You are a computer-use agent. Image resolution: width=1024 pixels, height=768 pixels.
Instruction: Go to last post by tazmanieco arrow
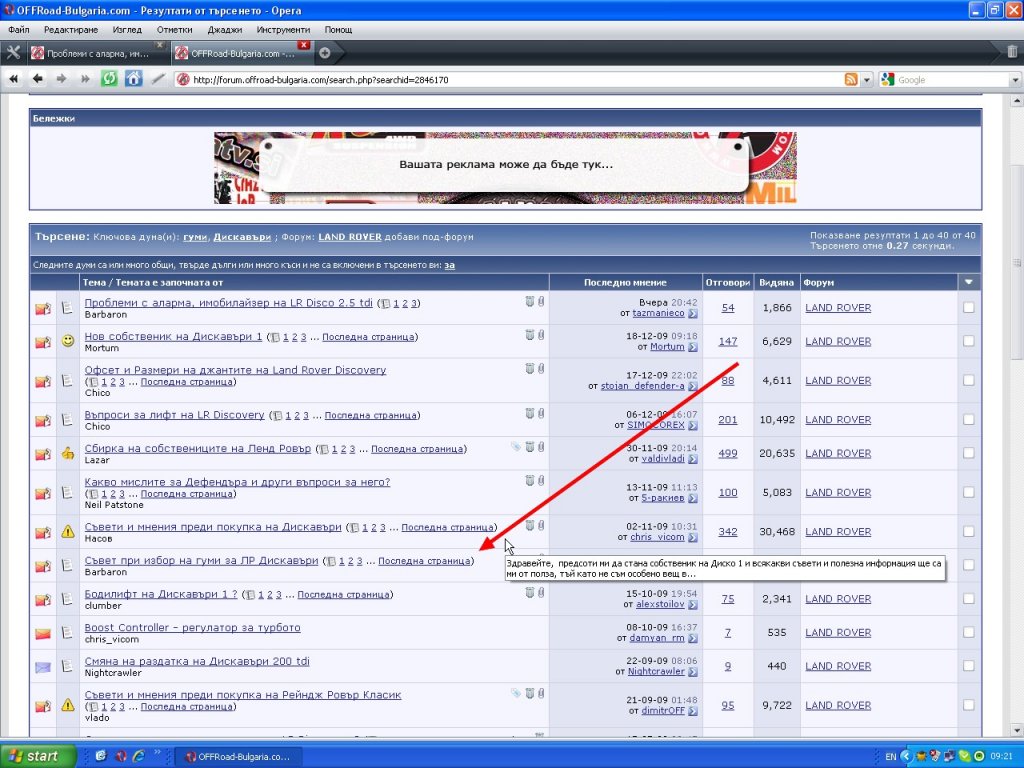(x=692, y=313)
